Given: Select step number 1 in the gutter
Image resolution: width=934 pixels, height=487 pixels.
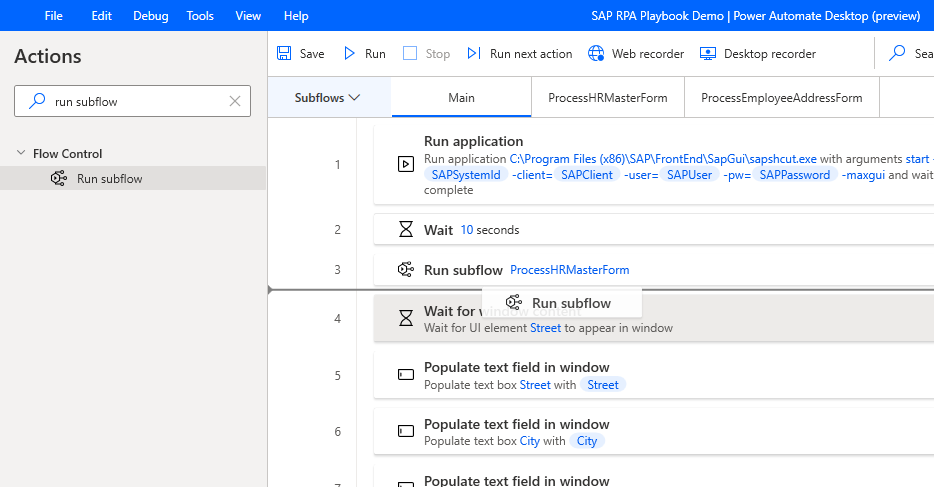Looking at the screenshot, I should (338, 164).
